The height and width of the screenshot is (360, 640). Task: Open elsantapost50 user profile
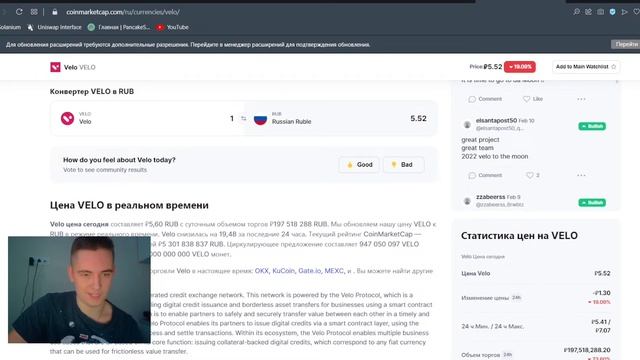(496, 120)
